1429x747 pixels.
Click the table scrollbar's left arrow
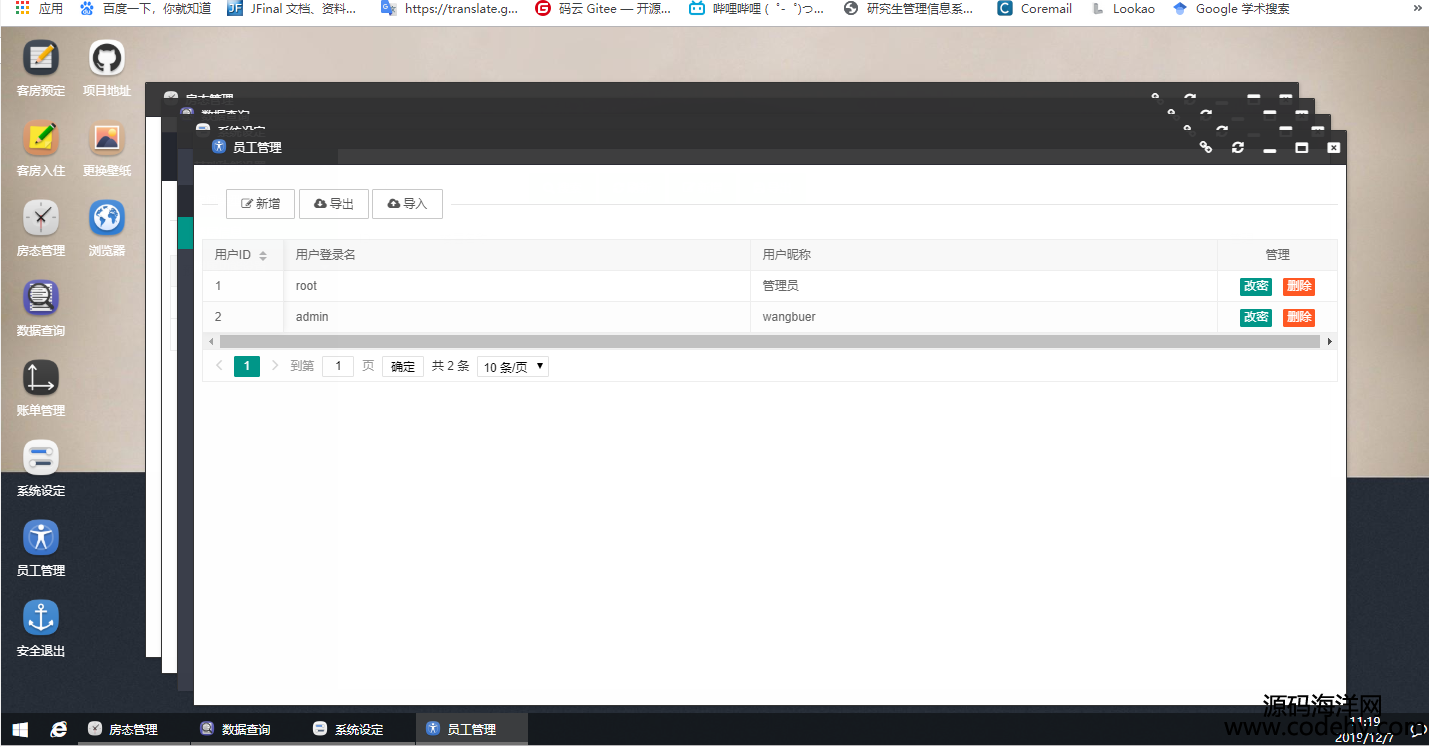point(210,342)
